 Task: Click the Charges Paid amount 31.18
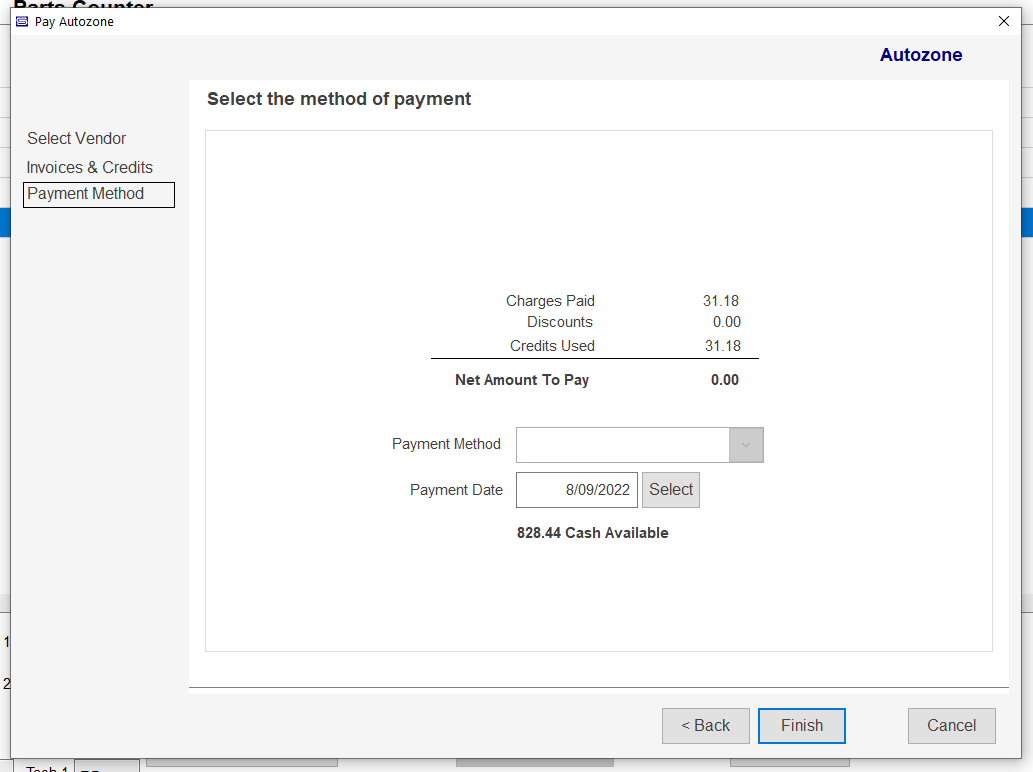721,301
